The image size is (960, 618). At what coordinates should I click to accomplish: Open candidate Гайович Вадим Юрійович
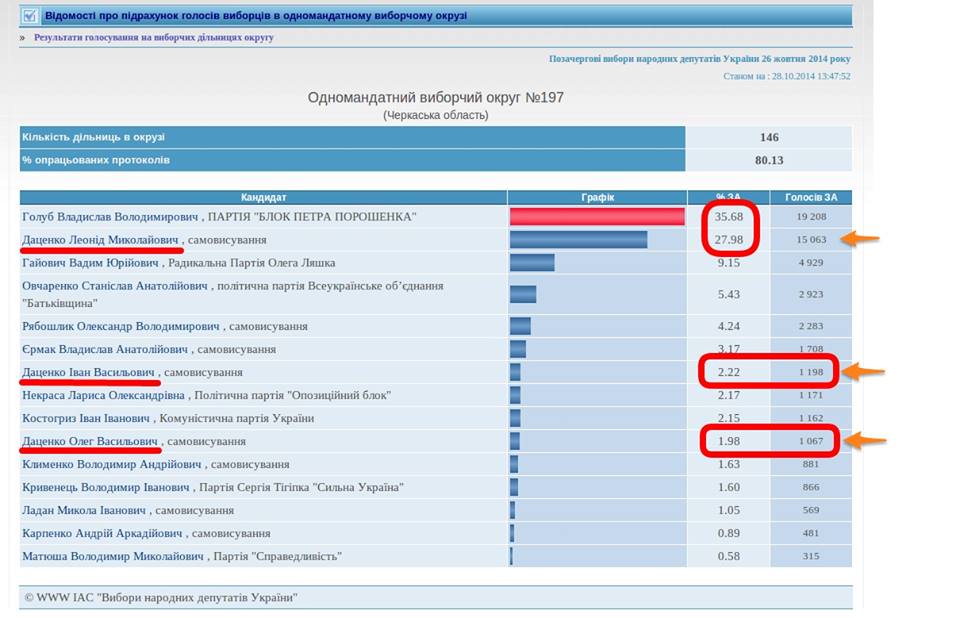tap(90, 263)
